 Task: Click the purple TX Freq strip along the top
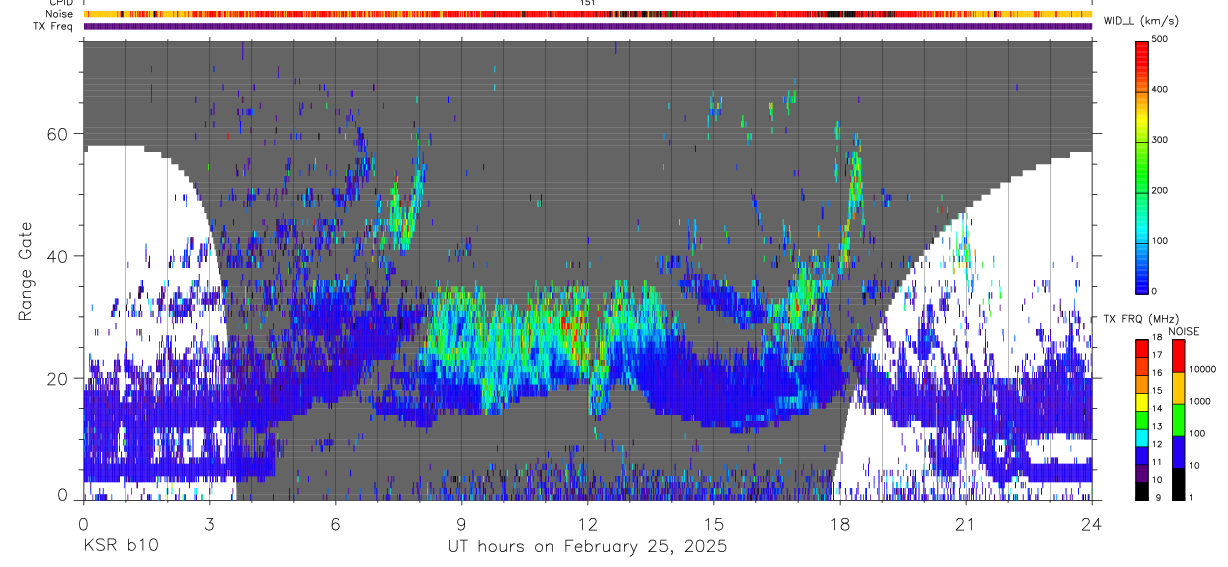tap(587, 26)
